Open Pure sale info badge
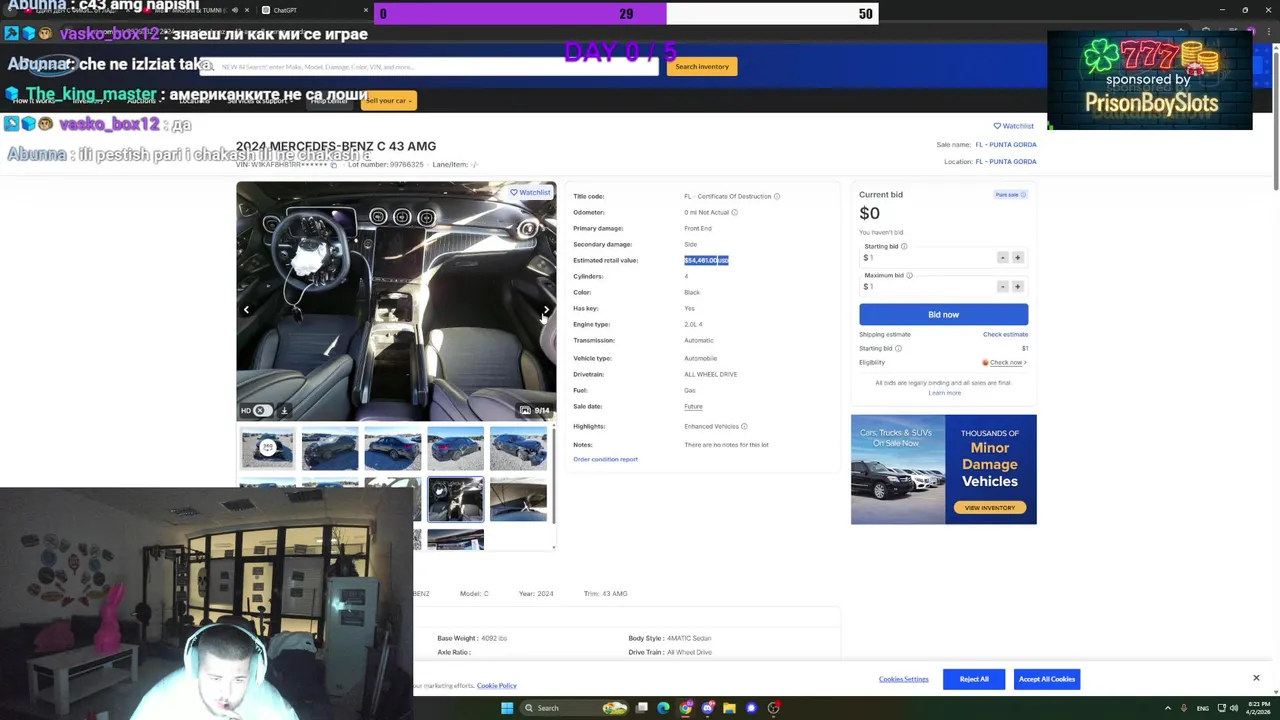The image size is (1280, 720). [1010, 194]
